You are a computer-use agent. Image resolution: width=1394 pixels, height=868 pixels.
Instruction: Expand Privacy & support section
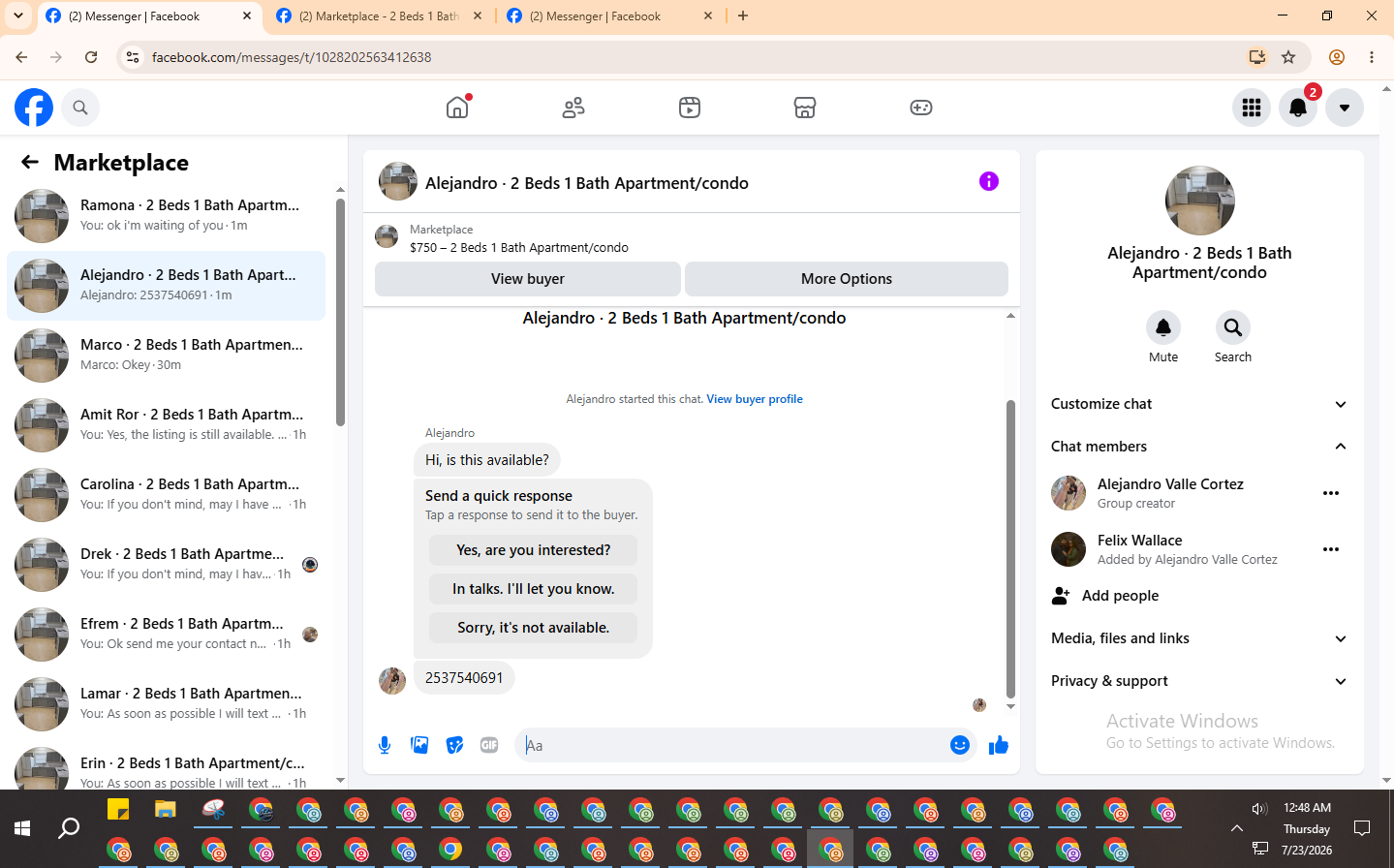click(1199, 681)
